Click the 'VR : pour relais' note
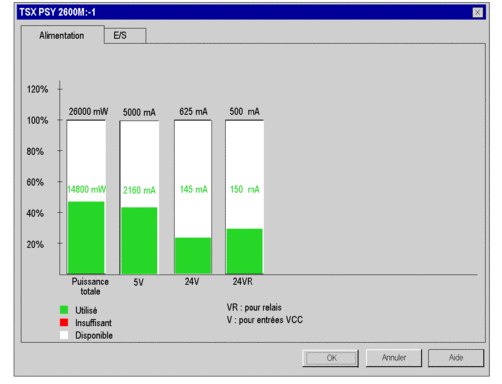 [x=254, y=307]
